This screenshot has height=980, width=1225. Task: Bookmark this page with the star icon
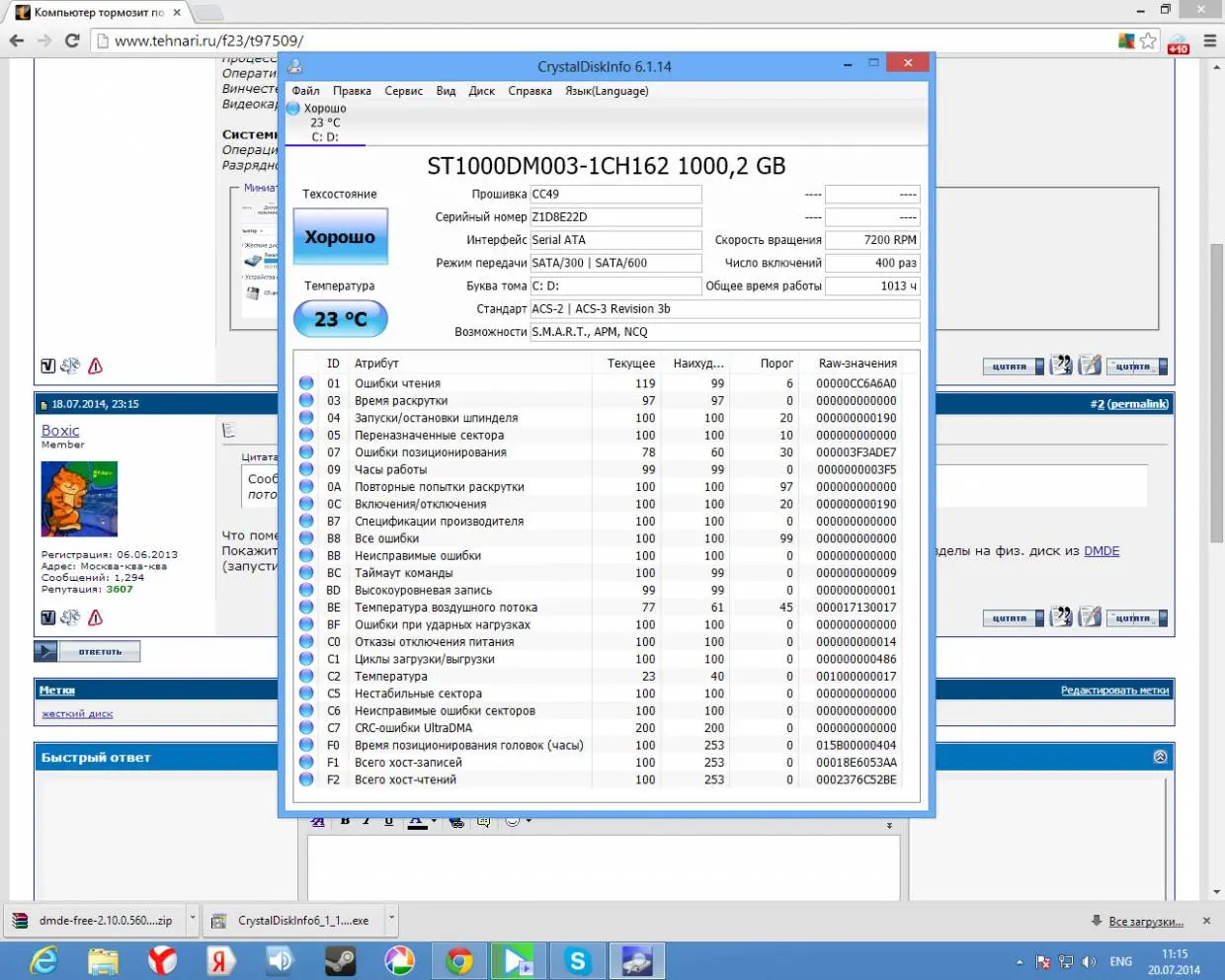tap(1148, 41)
